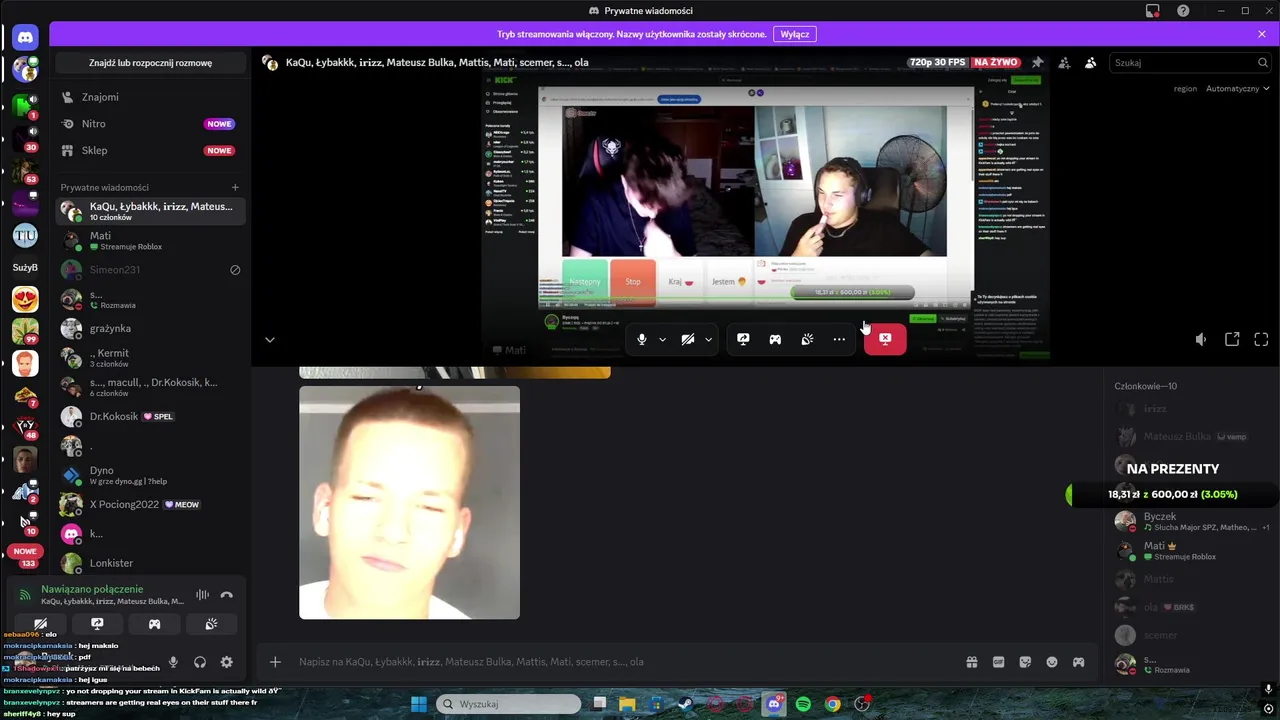This screenshot has height=720, width=1280.
Task: Click the Windows taskbar Wyszukaj search box
Action: coord(508,704)
